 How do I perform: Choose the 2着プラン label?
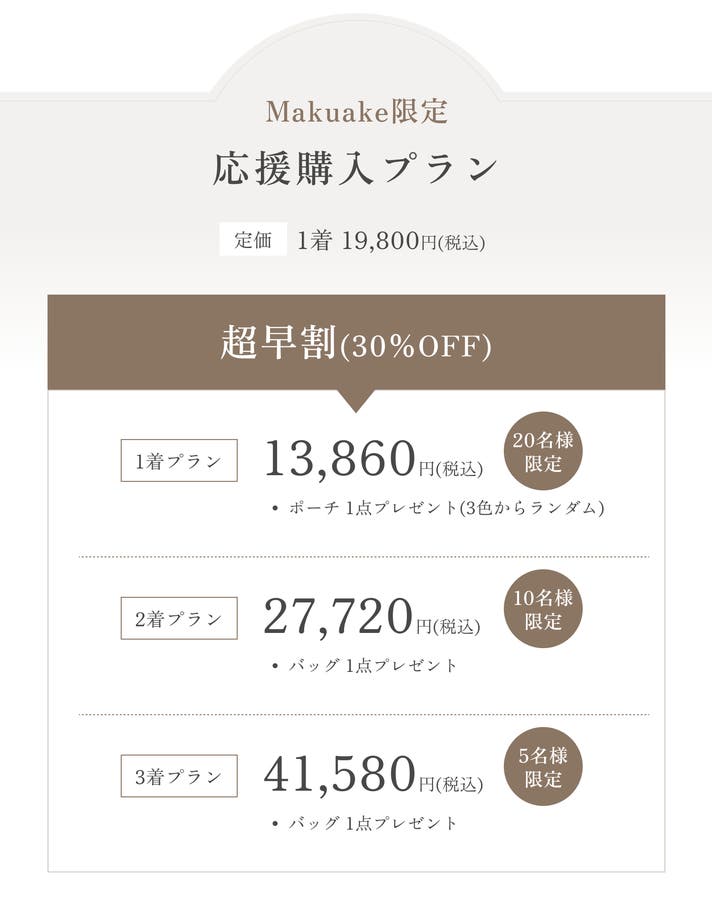pyautogui.click(x=179, y=618)
